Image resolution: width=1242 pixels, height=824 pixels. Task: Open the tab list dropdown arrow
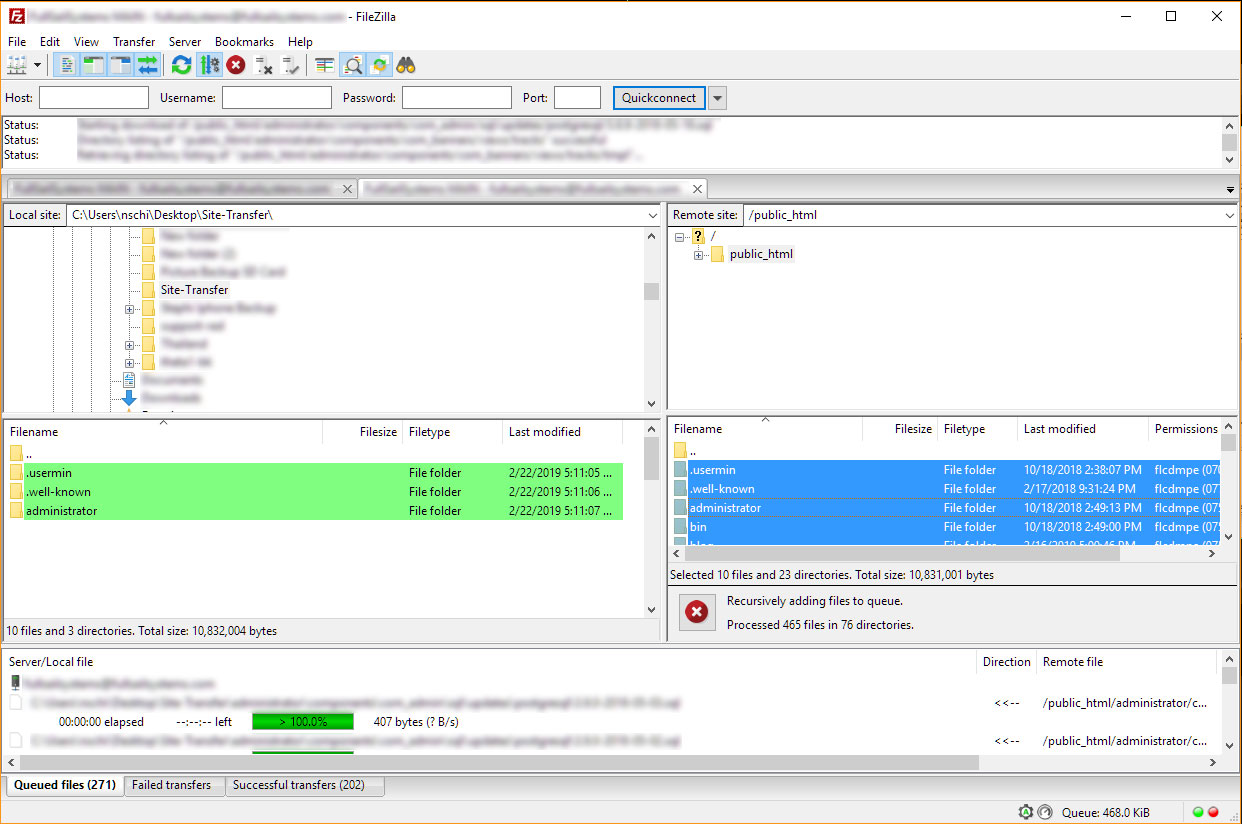click(x=1230, y=190)
